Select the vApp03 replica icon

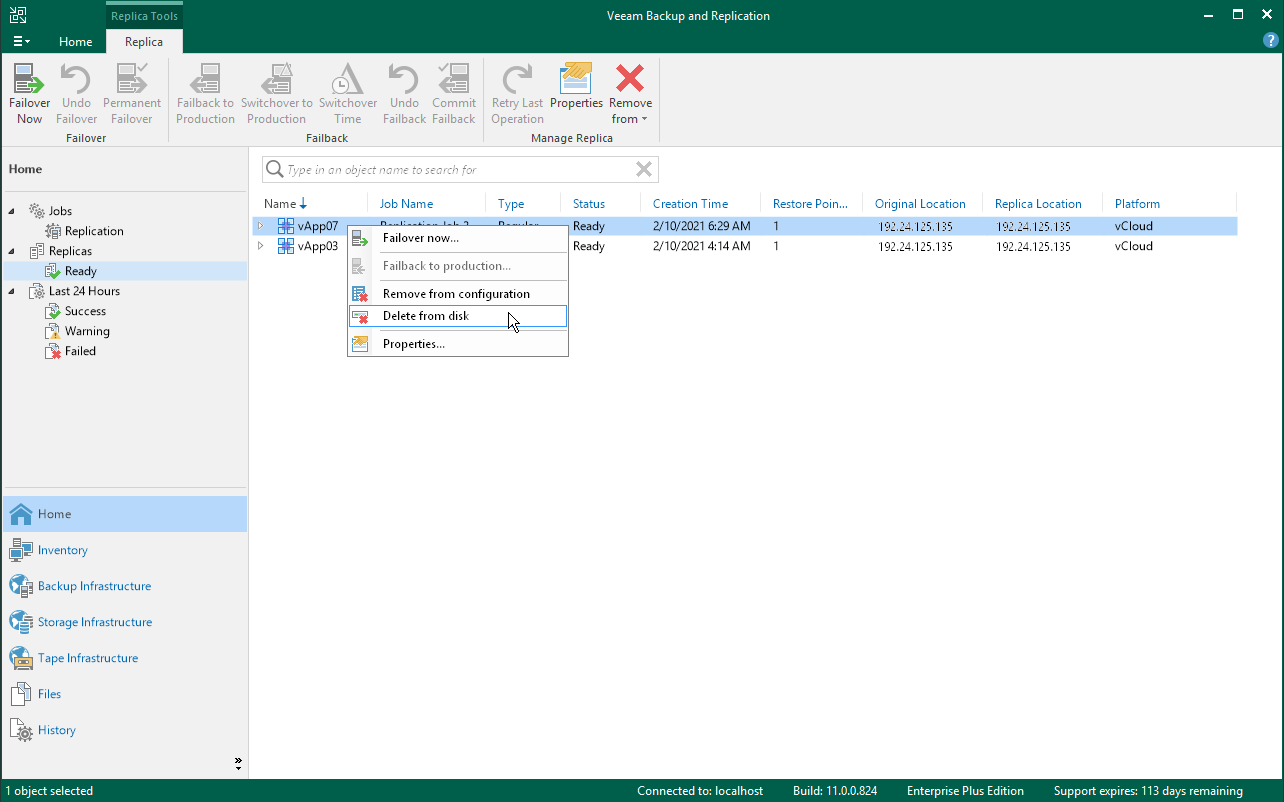[286, 246]
